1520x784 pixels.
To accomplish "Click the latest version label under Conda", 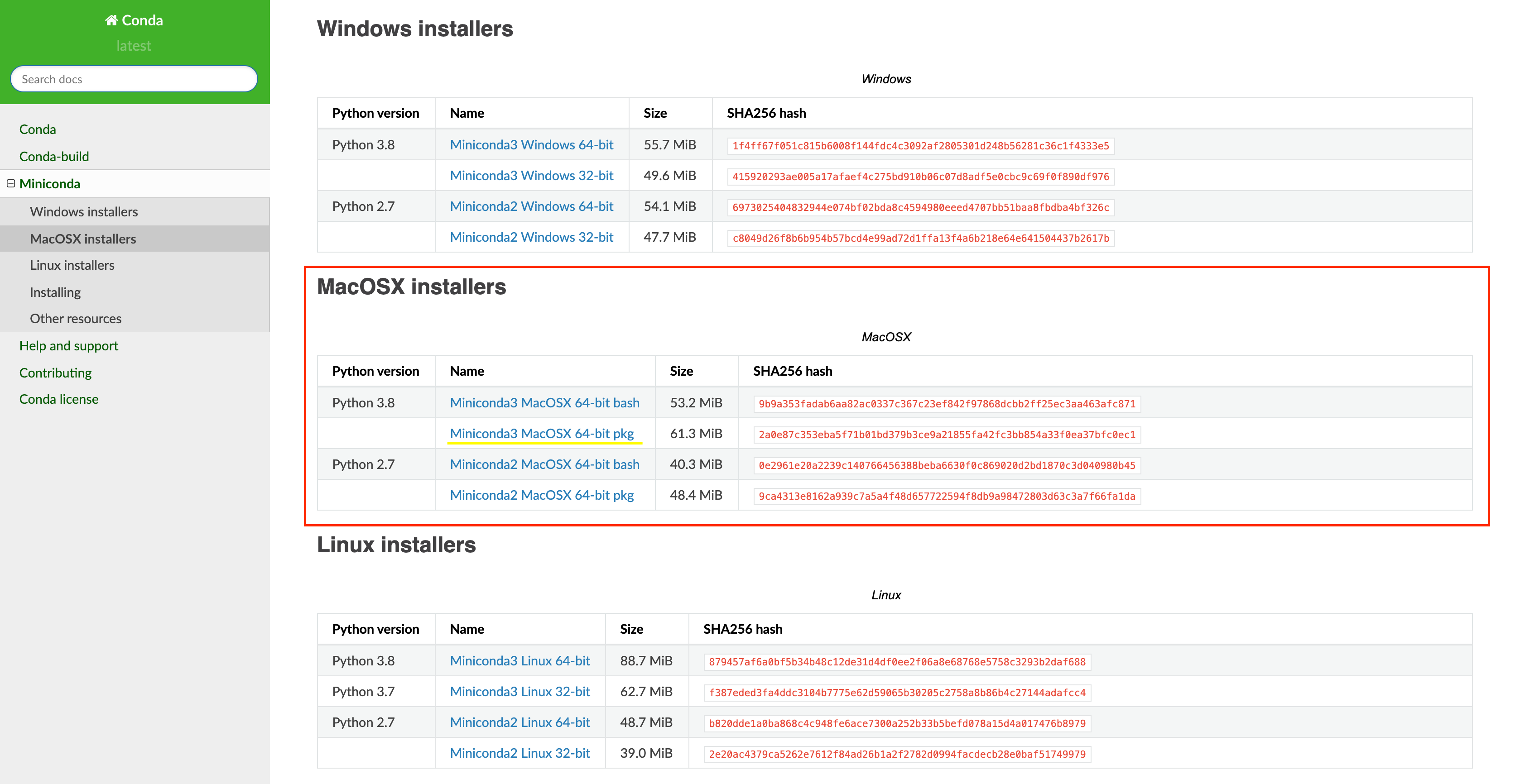I will (134, 45).
